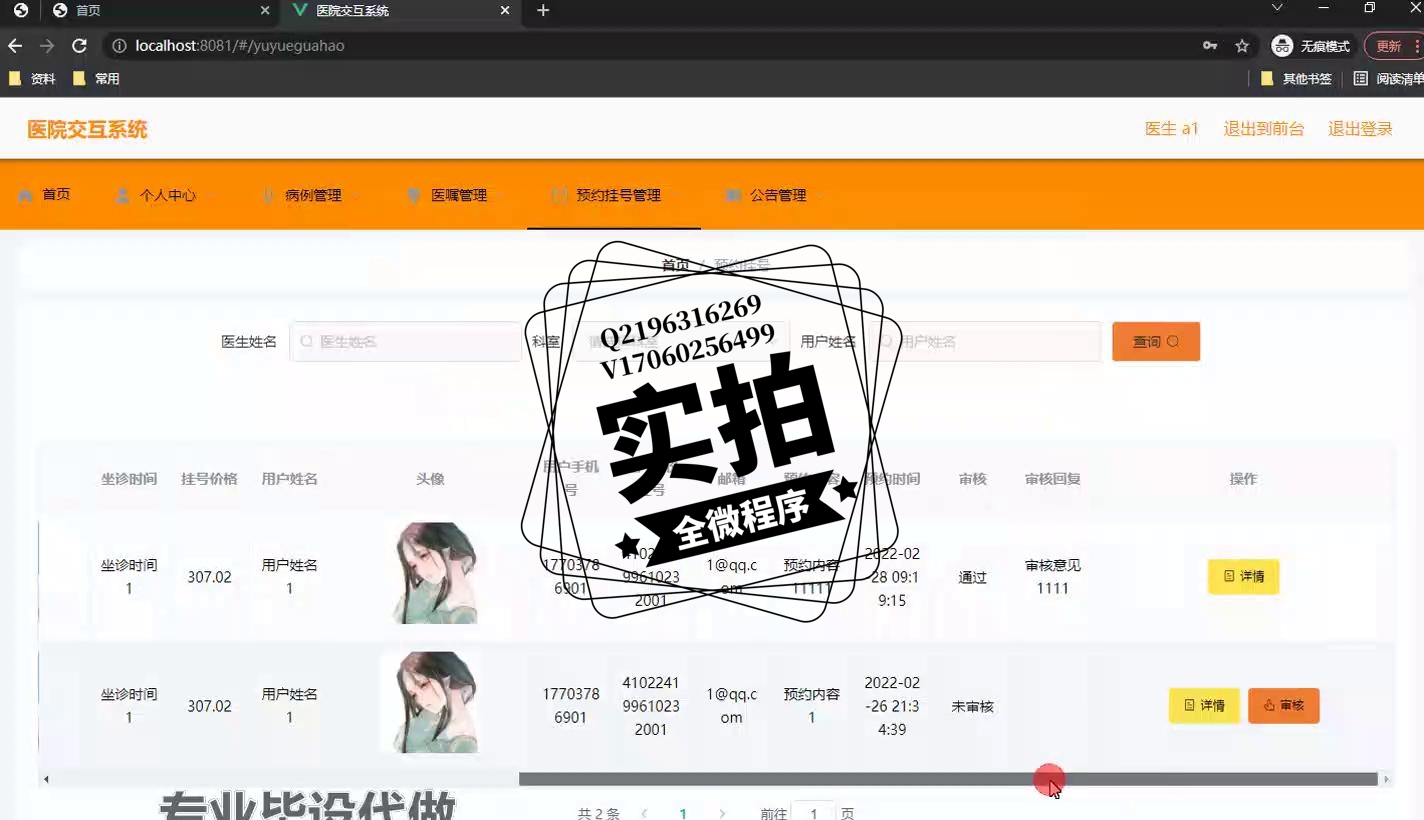Click the 头像 column header
This screenshot has width=1424, height=820.
430,479
